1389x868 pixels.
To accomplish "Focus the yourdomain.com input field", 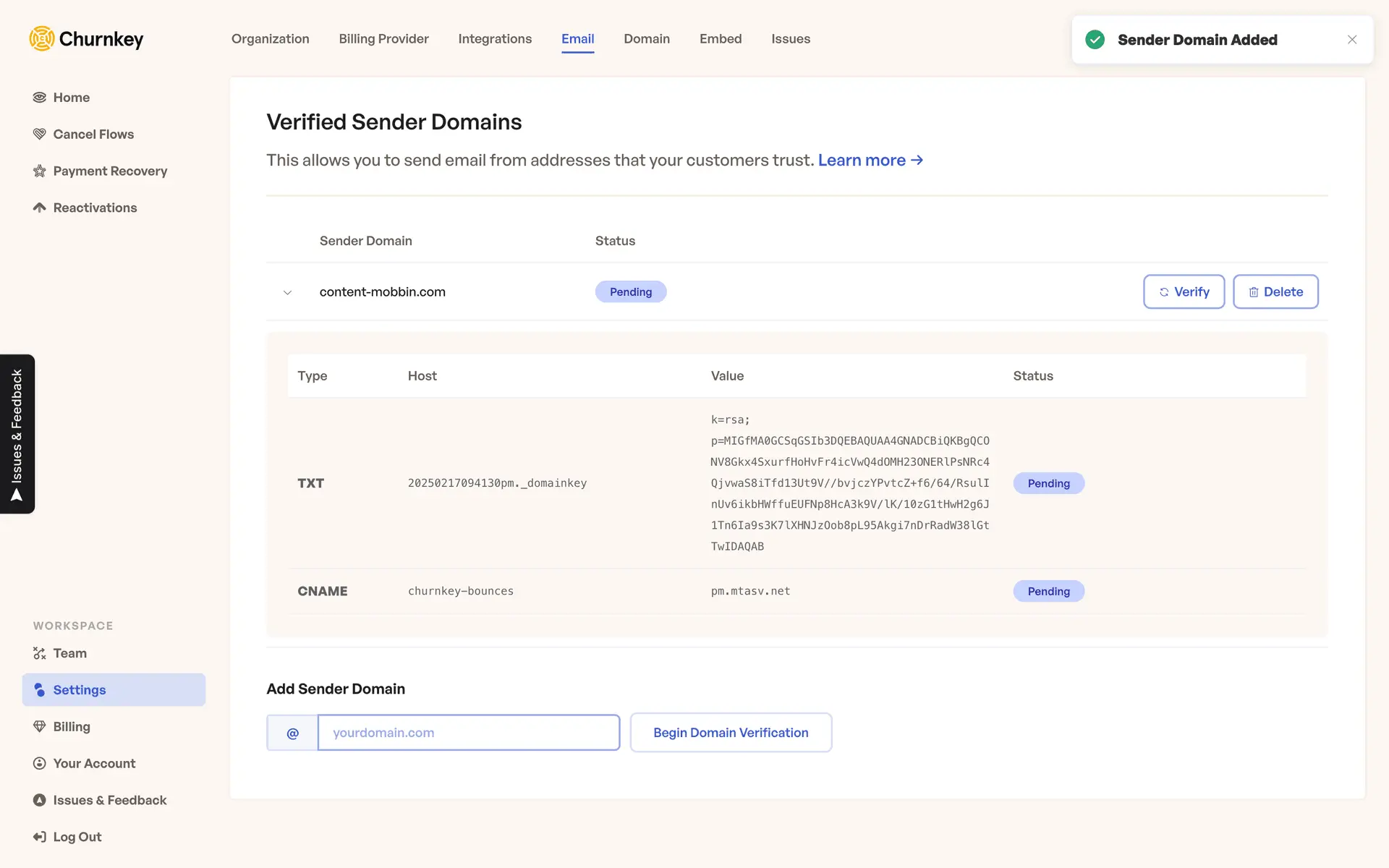I will click(468, 733).
